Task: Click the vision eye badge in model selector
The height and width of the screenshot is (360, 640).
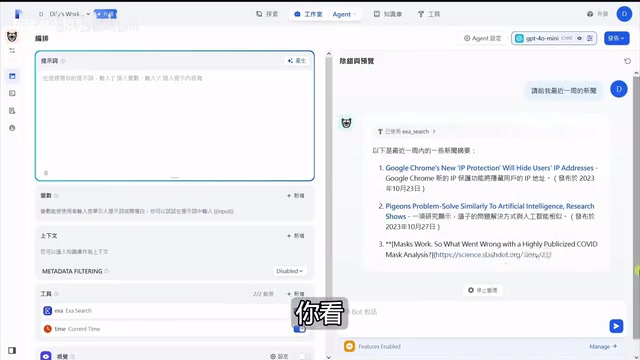Action: [x=579, y=38]
